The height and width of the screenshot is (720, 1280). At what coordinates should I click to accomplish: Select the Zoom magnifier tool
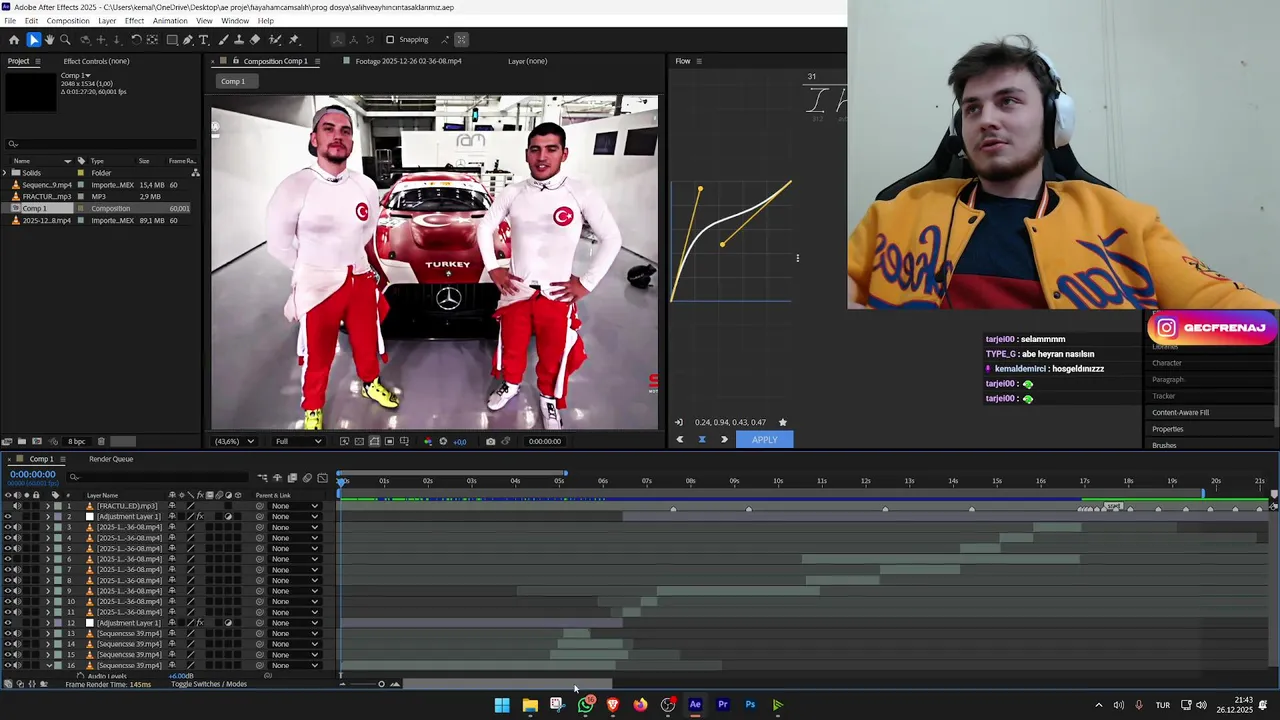65,40
